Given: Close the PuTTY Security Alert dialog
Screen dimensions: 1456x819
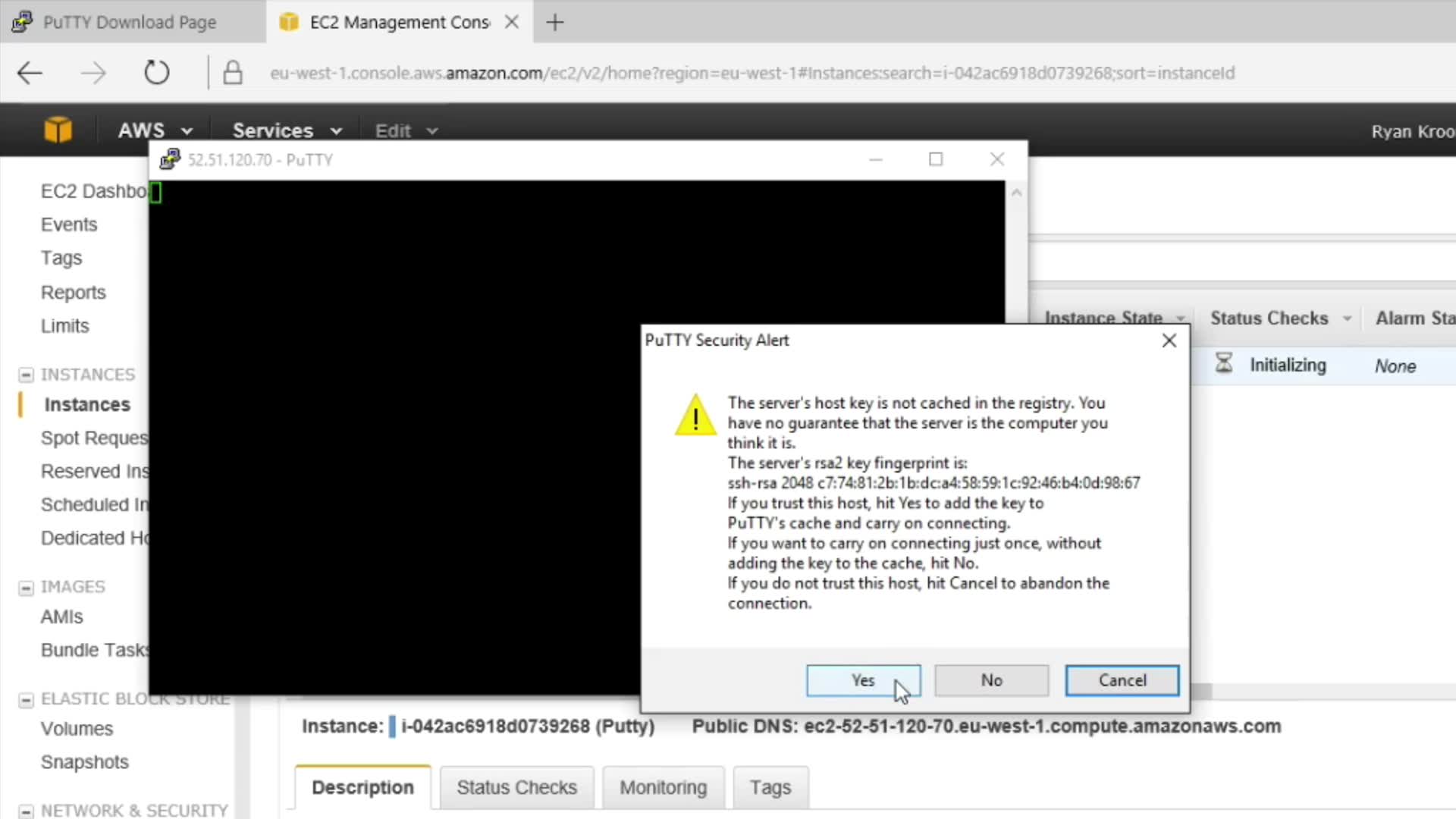Looking at the screenshot, I should [x=1169, y=340].
